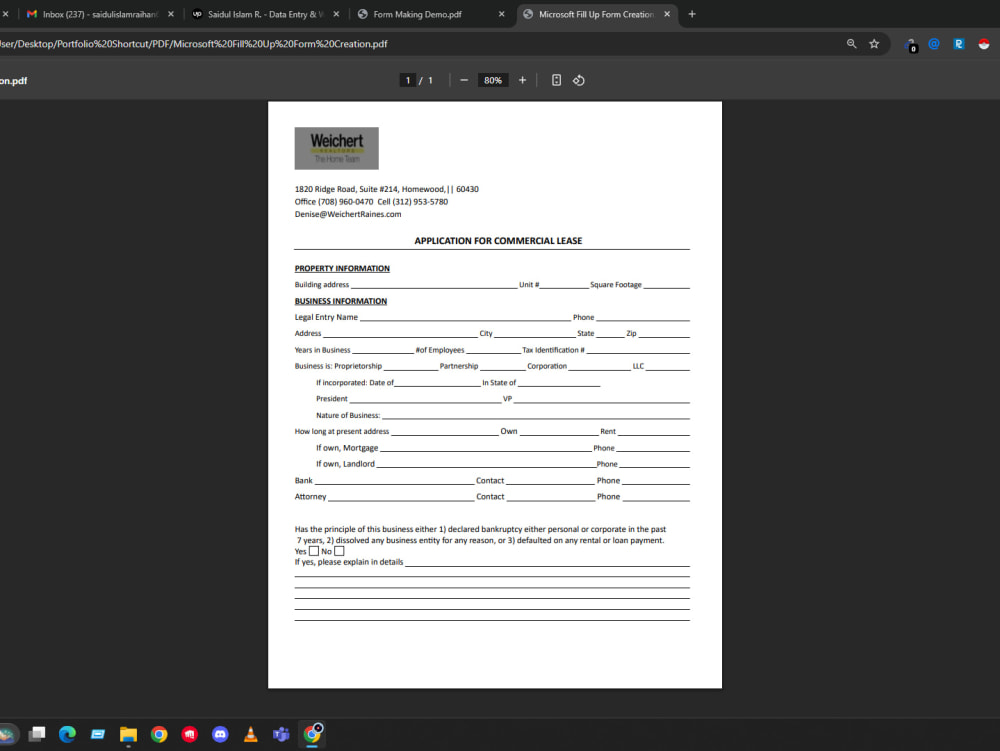Open VLC media player from the taskbar
1000x751 pixels.
[251, 734]
